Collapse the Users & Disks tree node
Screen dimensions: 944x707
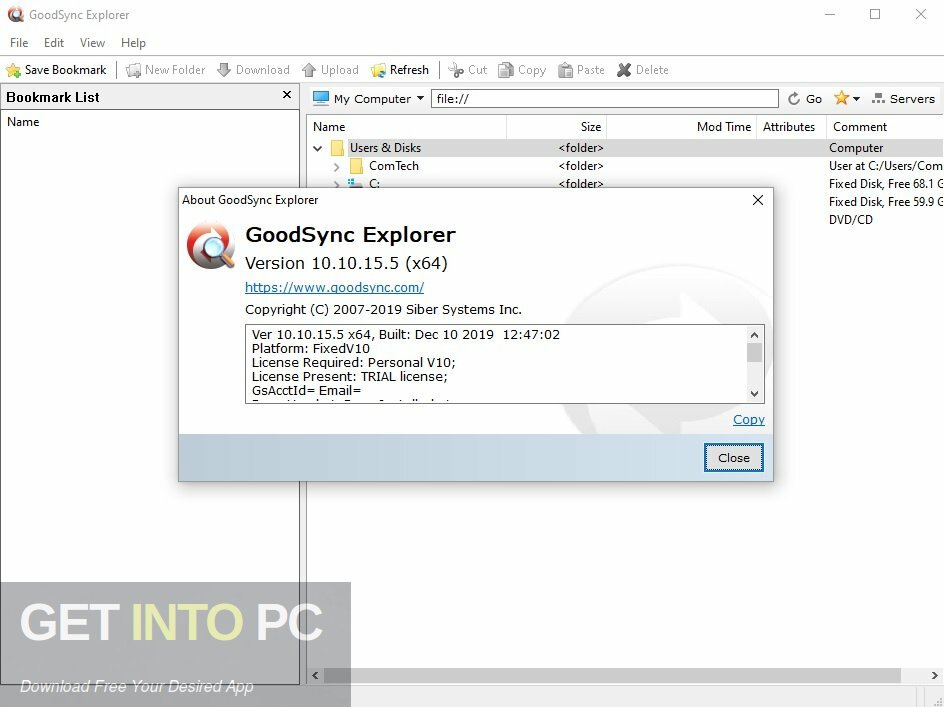[x=318, y=148]
